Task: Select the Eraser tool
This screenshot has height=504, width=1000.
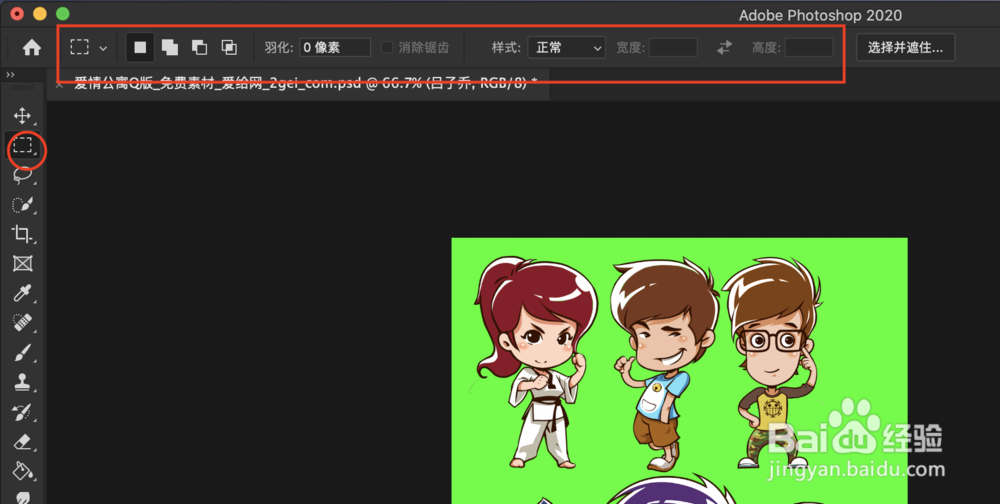Action: tap(22, 441)
